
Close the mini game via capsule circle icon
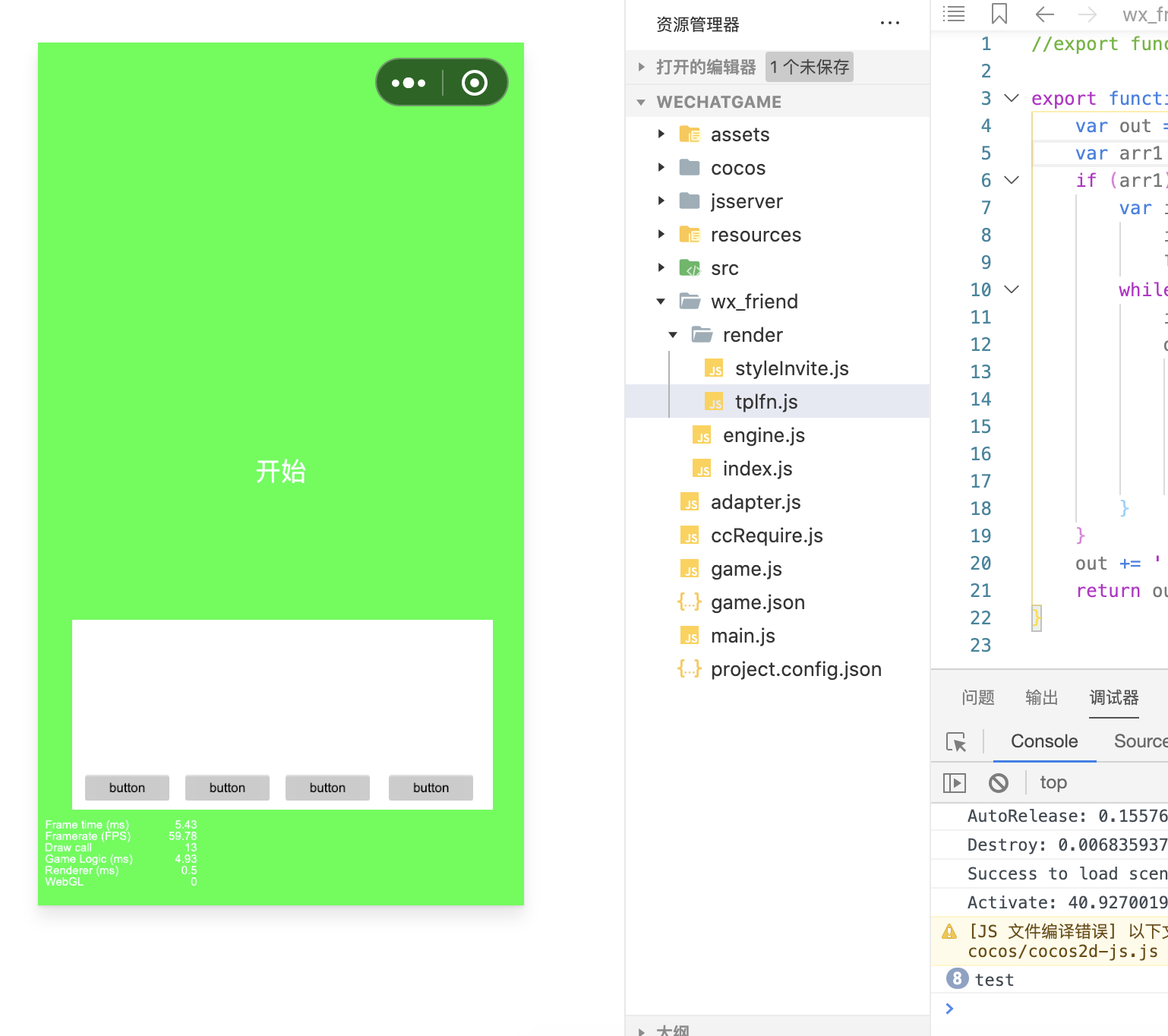click(x=475, y=83)
